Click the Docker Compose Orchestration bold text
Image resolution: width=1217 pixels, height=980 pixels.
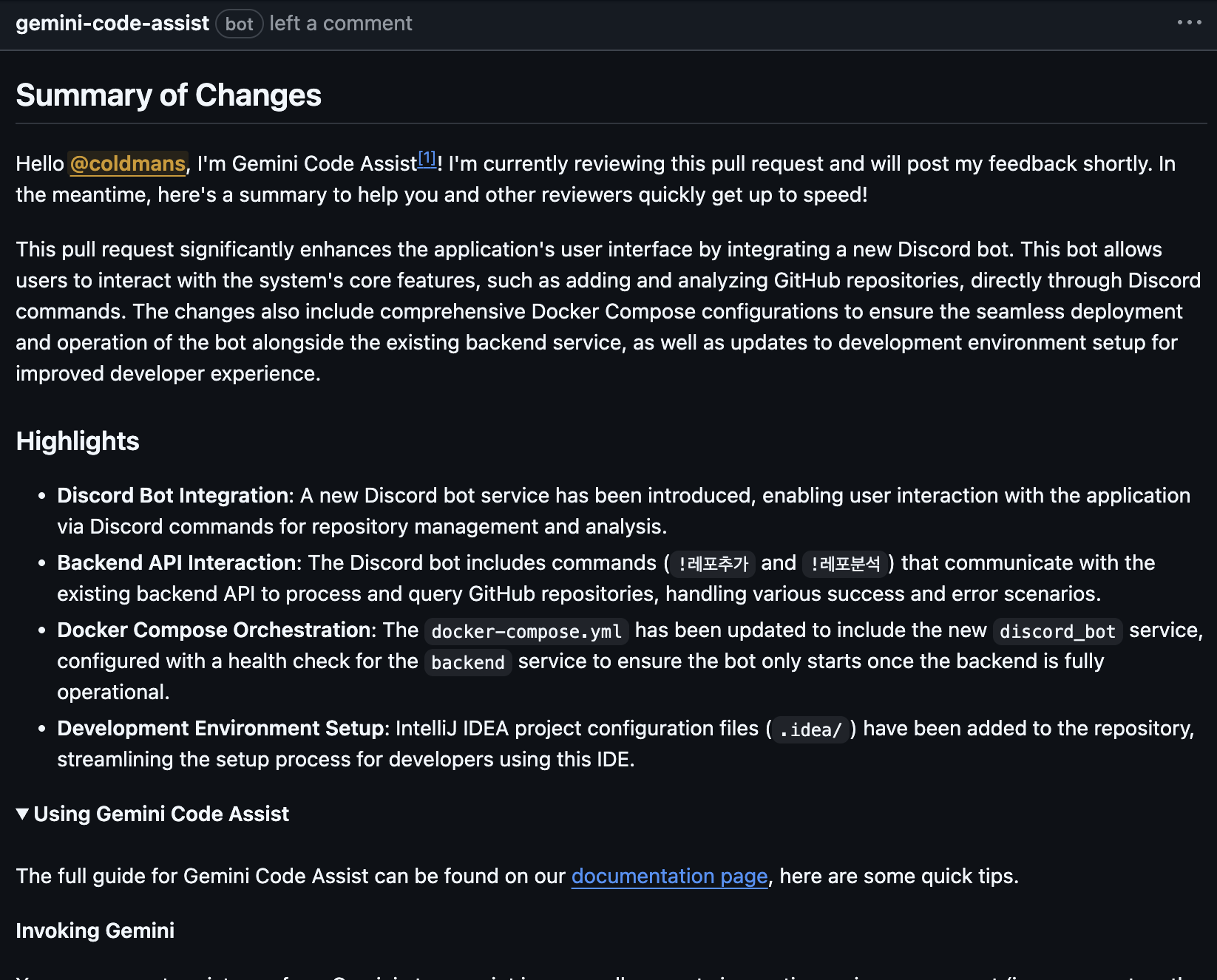[214, 630]
